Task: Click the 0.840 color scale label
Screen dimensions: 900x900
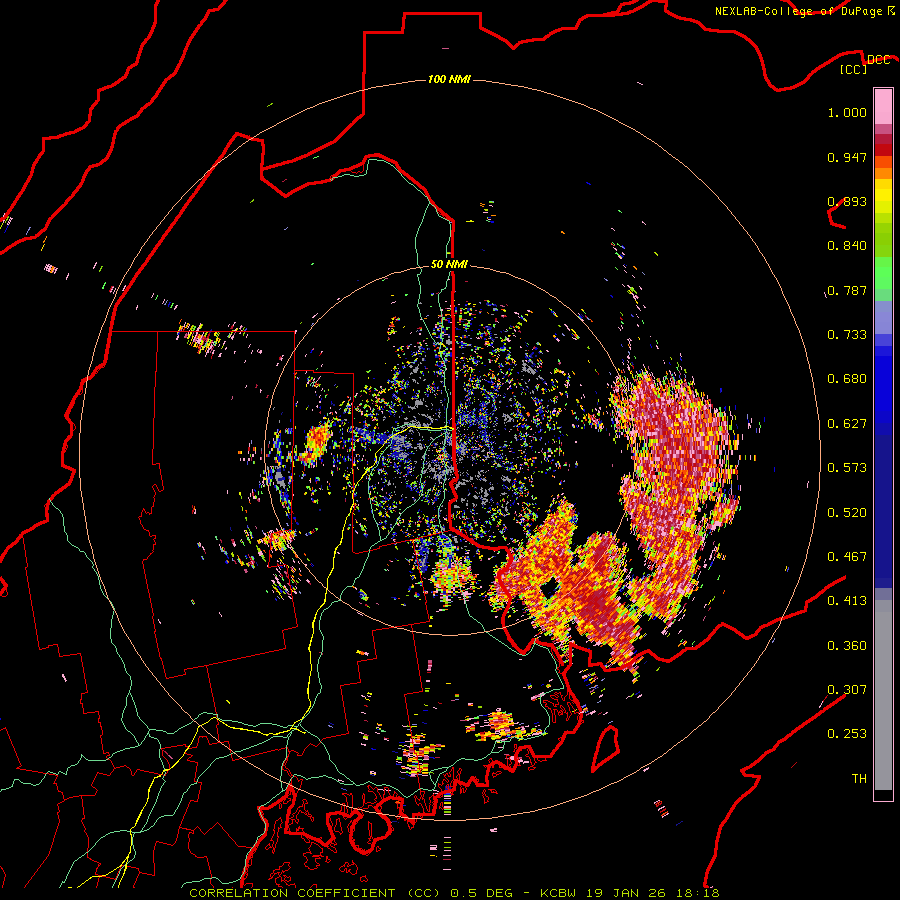Action: point(847,246)
